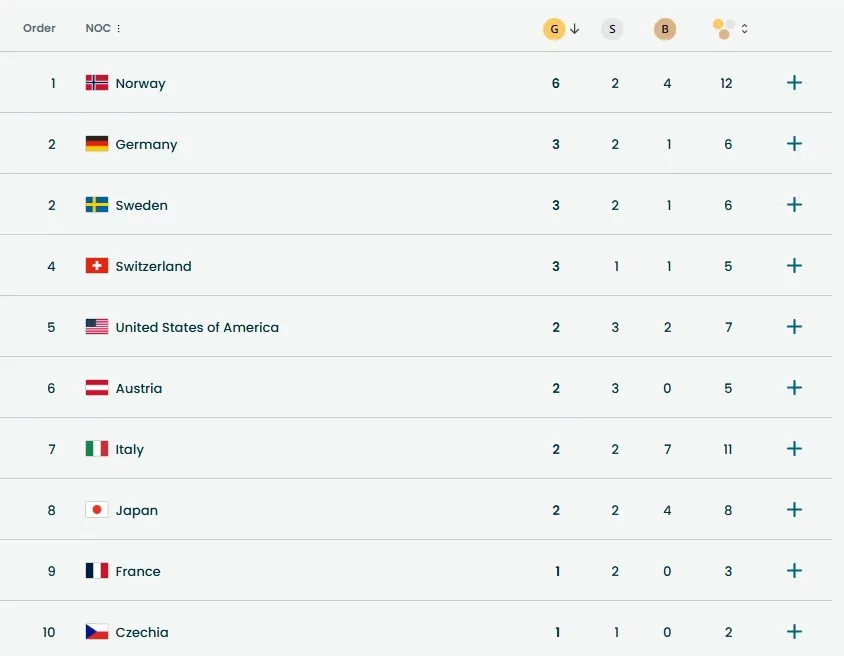
Task: Toggle total medals sort arrows
Action: [745, 29]
